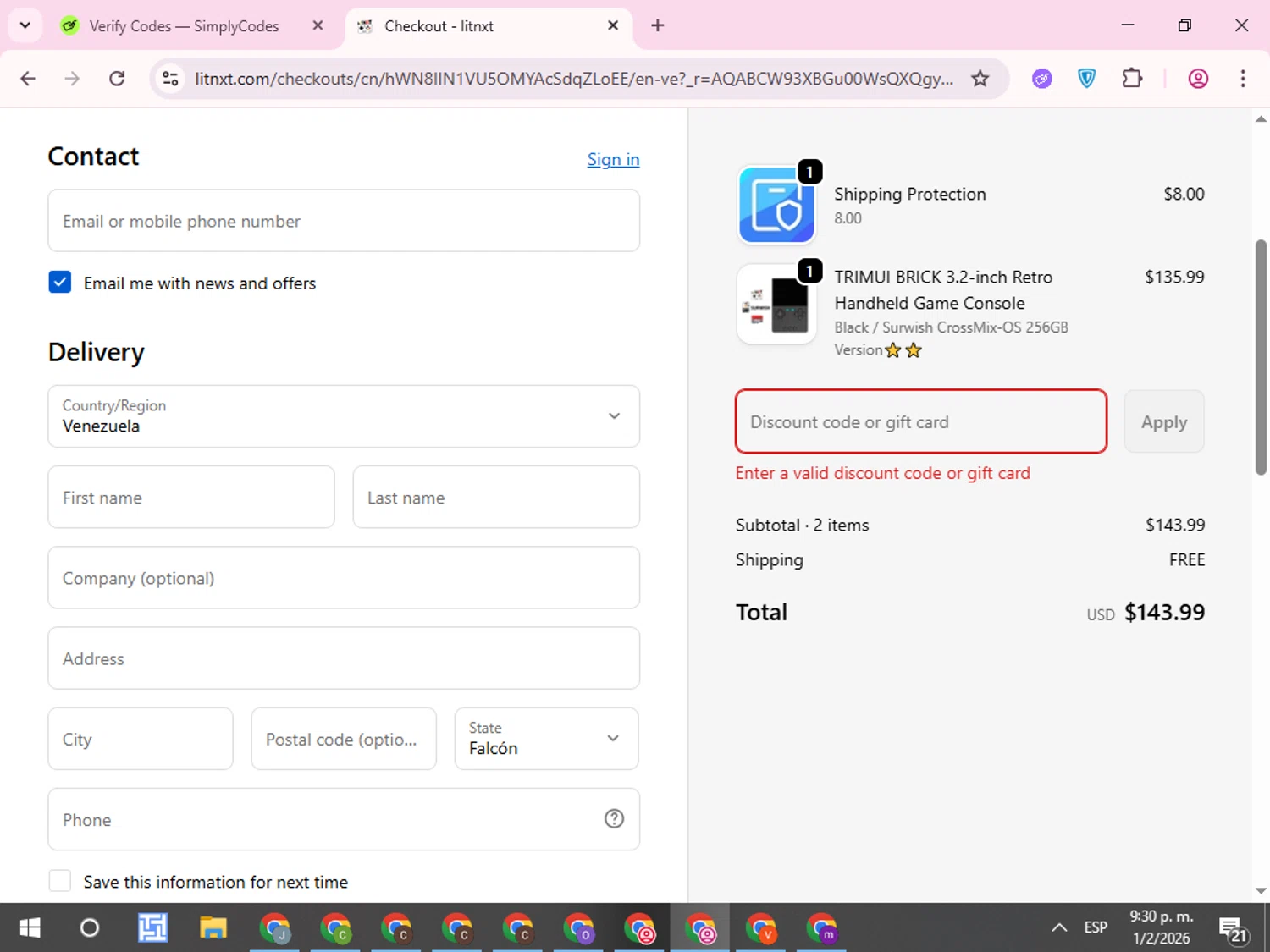Screen dimensions: 1270x952
Task: Bookmark this page with the star icon
Action: [980, 79]
